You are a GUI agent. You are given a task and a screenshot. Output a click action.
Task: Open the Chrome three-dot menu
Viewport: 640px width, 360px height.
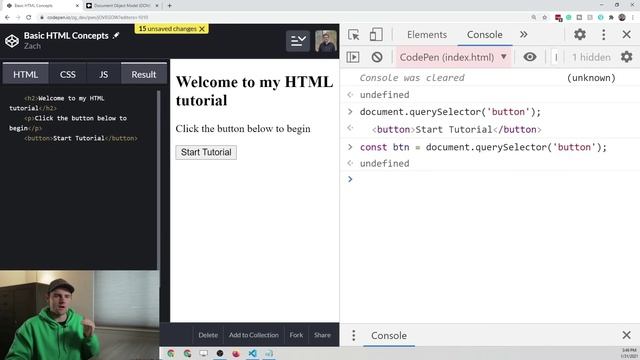tap(633, 18)
